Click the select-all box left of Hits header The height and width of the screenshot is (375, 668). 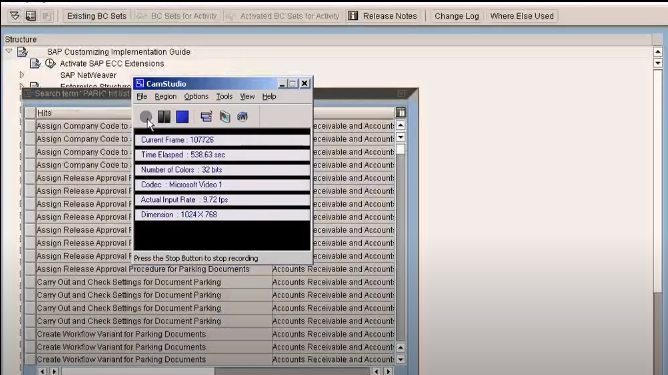tap(30, 112)
